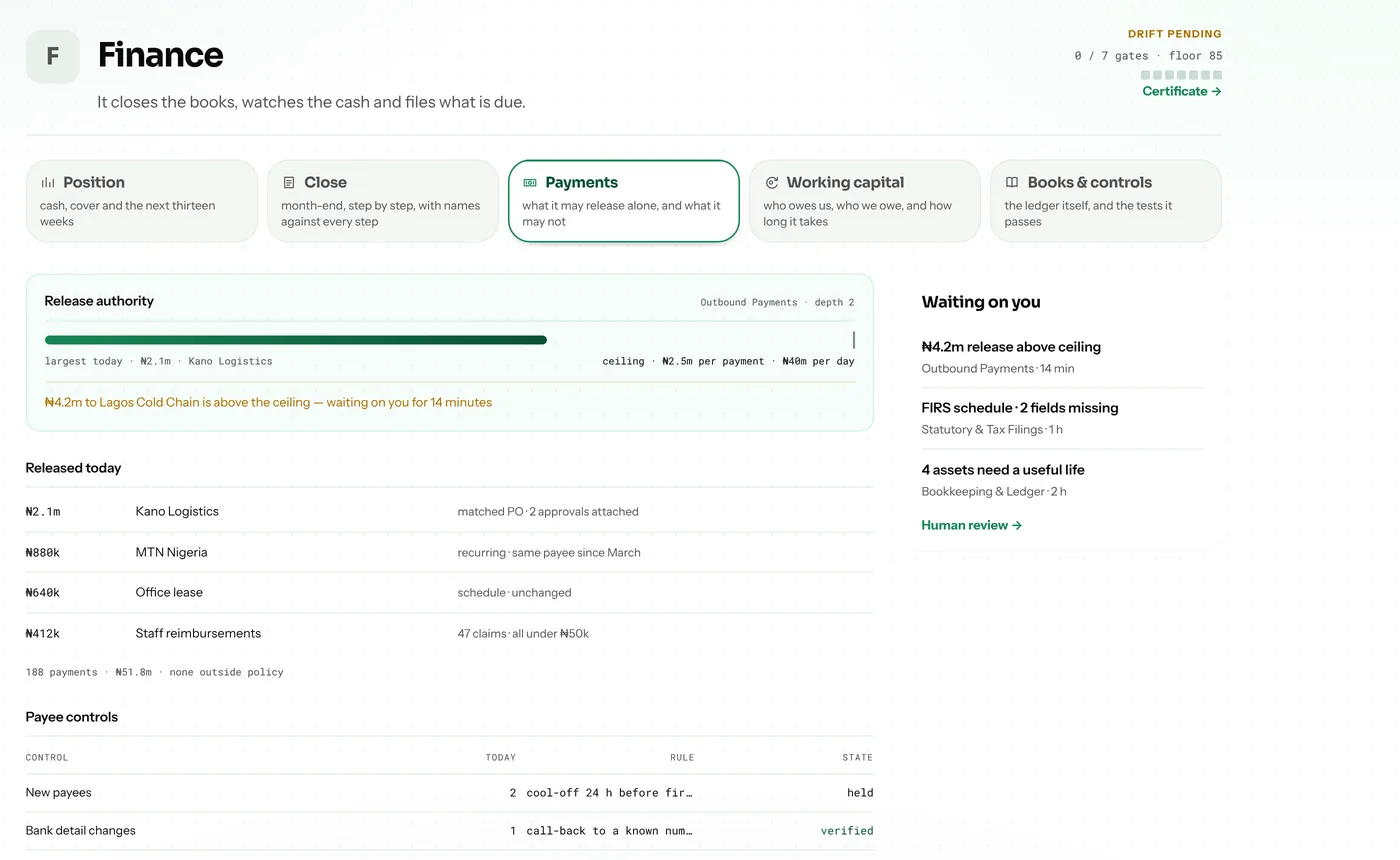Click the ₦4.2m Lagos Cold Chain warning
1400x860 pixels.
tap(268, 402)
